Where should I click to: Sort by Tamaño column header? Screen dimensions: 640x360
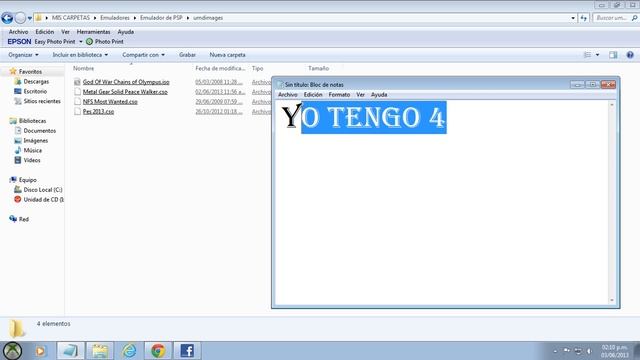pyautogui.click(x=318, y=69)
